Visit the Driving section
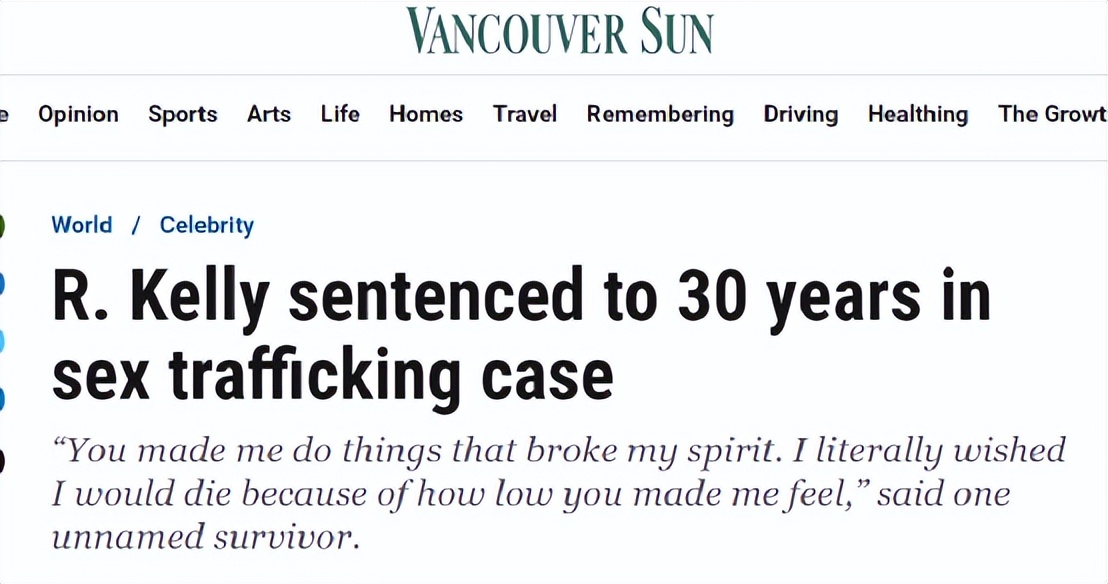1108x584 pixels. click(x=801, y=115)
